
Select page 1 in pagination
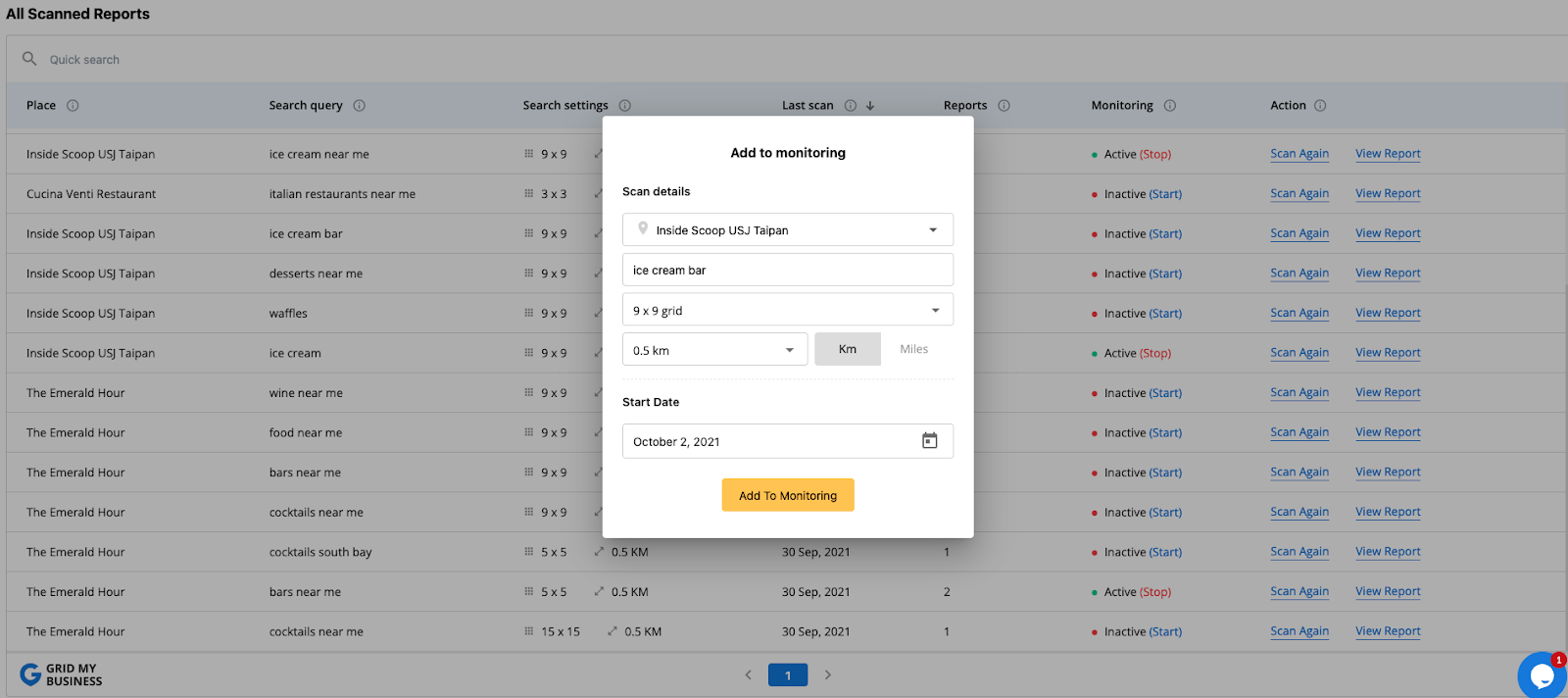pos(788,674)
